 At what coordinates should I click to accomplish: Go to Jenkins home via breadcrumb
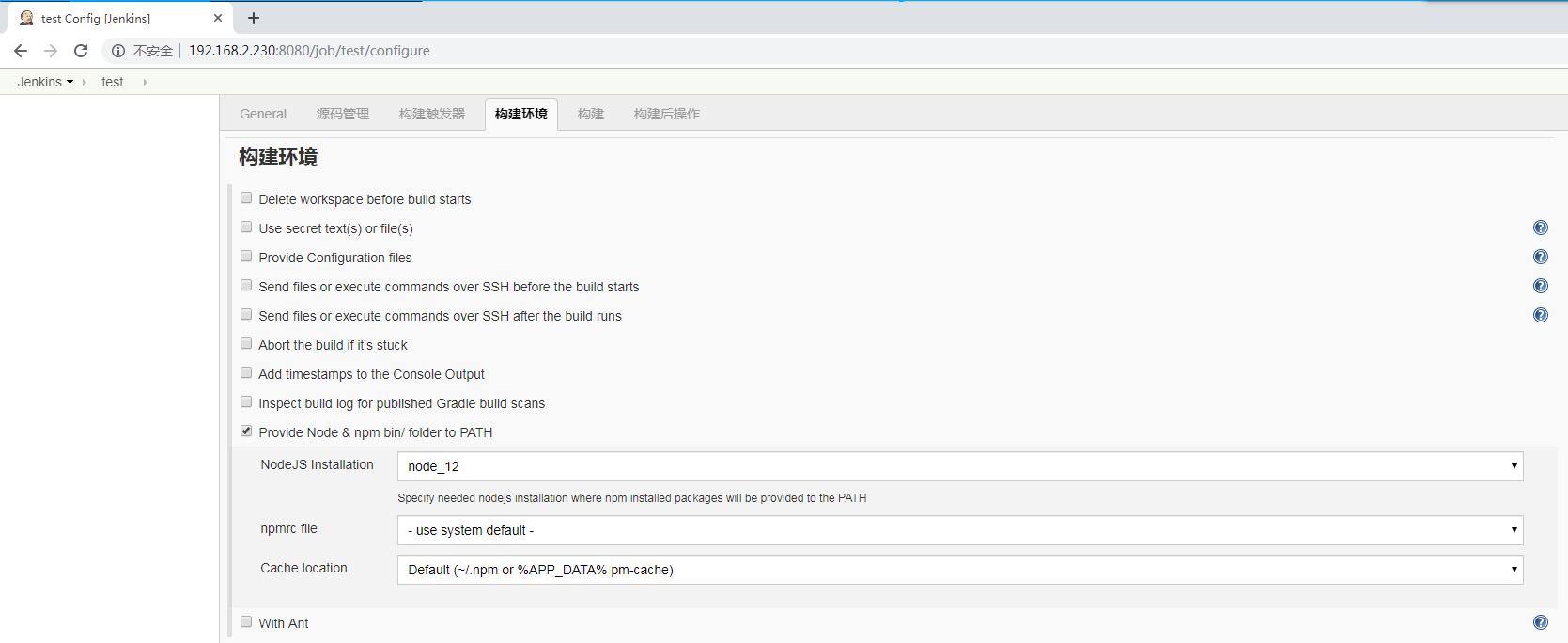coord(39,82)
